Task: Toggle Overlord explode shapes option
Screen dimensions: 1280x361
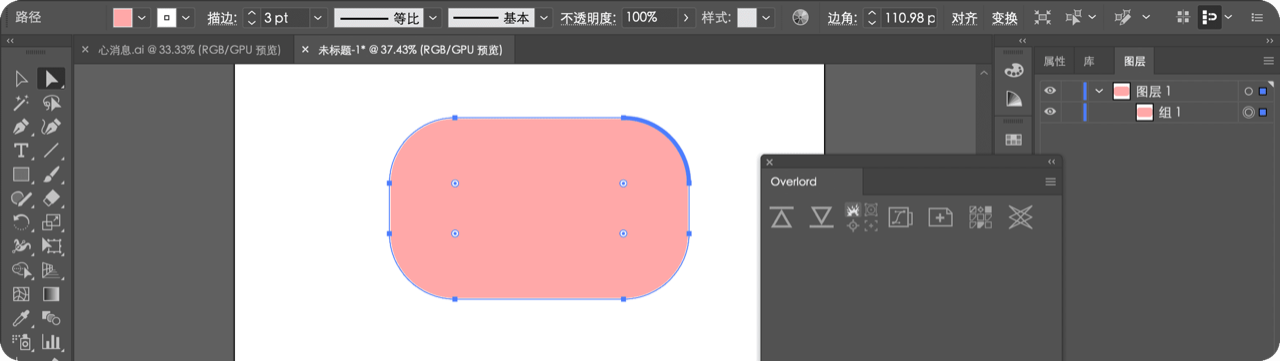Action: pyautogui.click(x=853, y=209)
